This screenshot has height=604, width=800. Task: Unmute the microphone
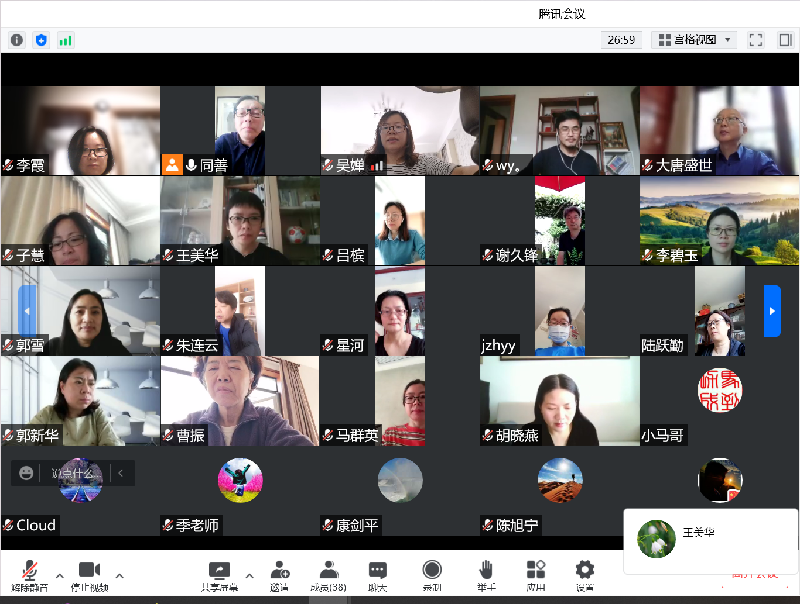[x=29, y=575]
